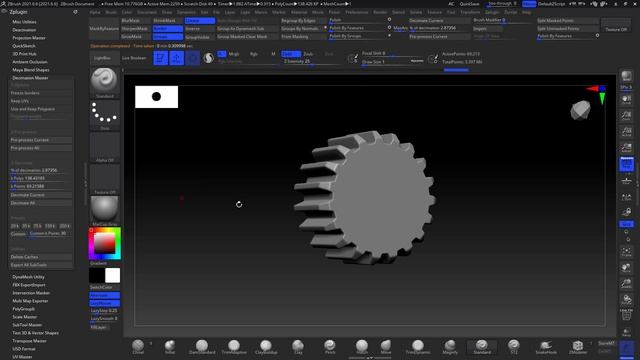640x360 pixels.
Task: Click the camera view head indicator
Action: (580, 110)
